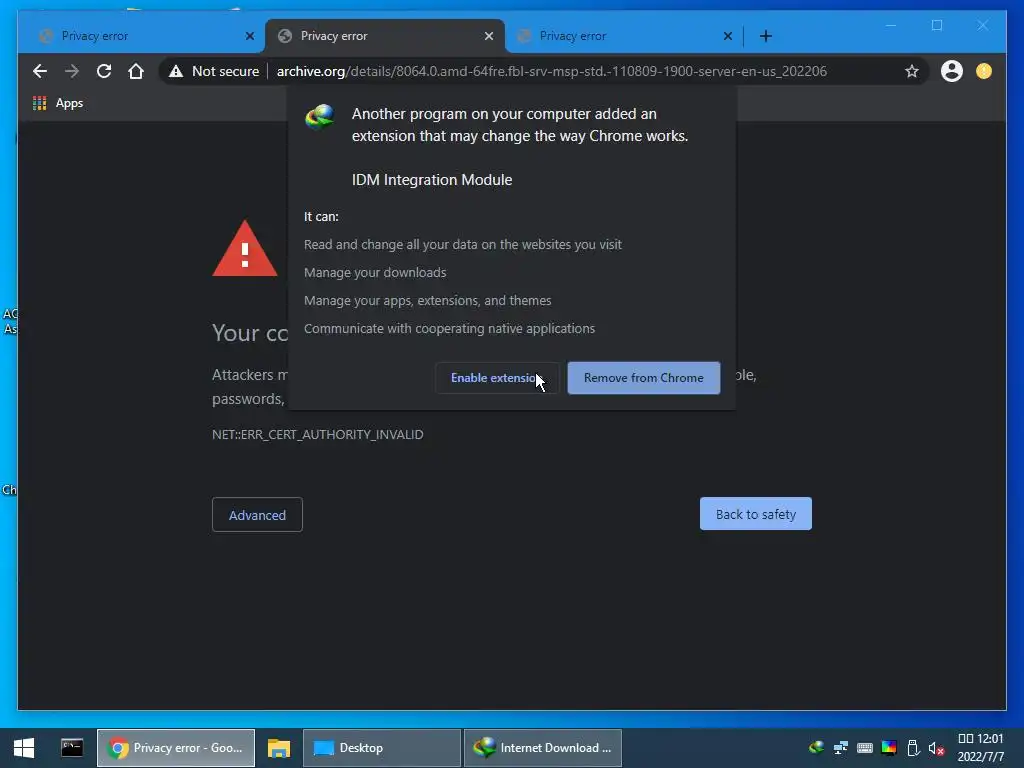
Task: Click 'Manage your apps, extensions, and themes'
Action: pos(427,300)
